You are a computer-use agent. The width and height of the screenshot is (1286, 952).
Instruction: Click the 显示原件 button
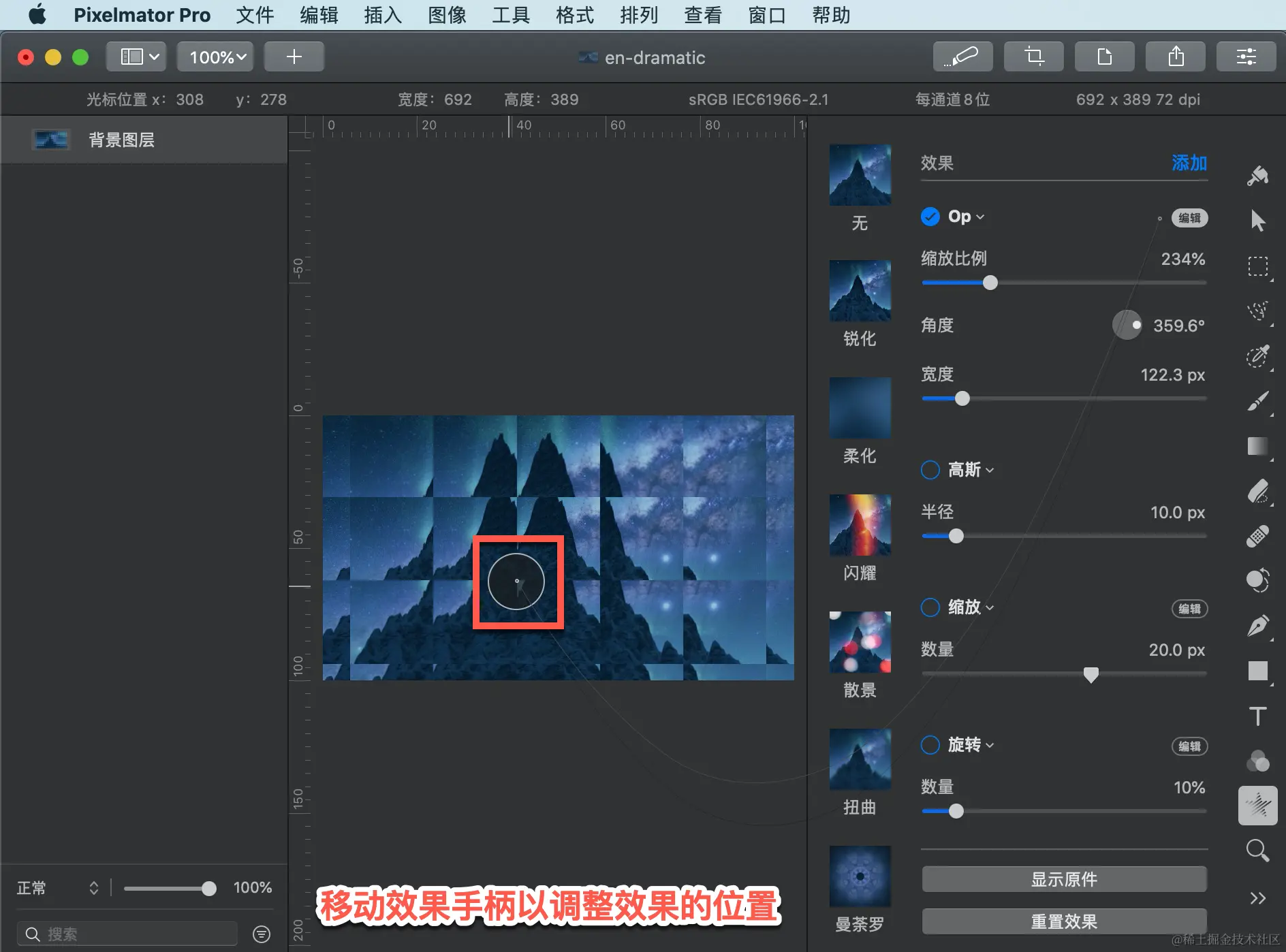(1064, 879)
